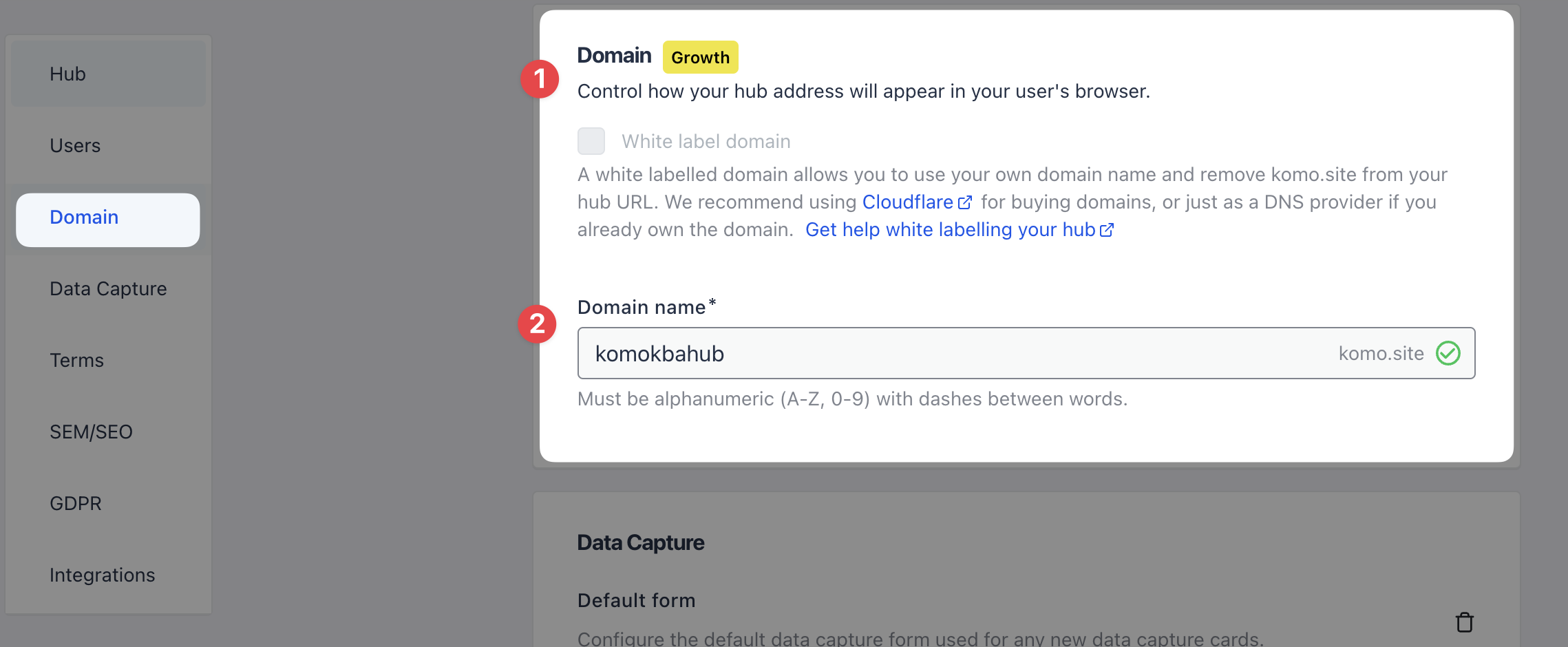The width and height of the screenshot is (1568, 647).
Task: Enable the White label domain checkbox
Action: (591, 140)
